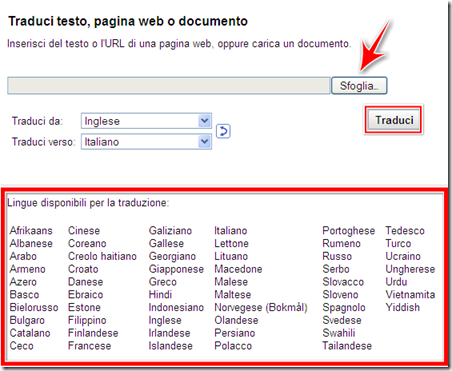Select Persiano language entry
452x371 pixels.
click(235, 333)
